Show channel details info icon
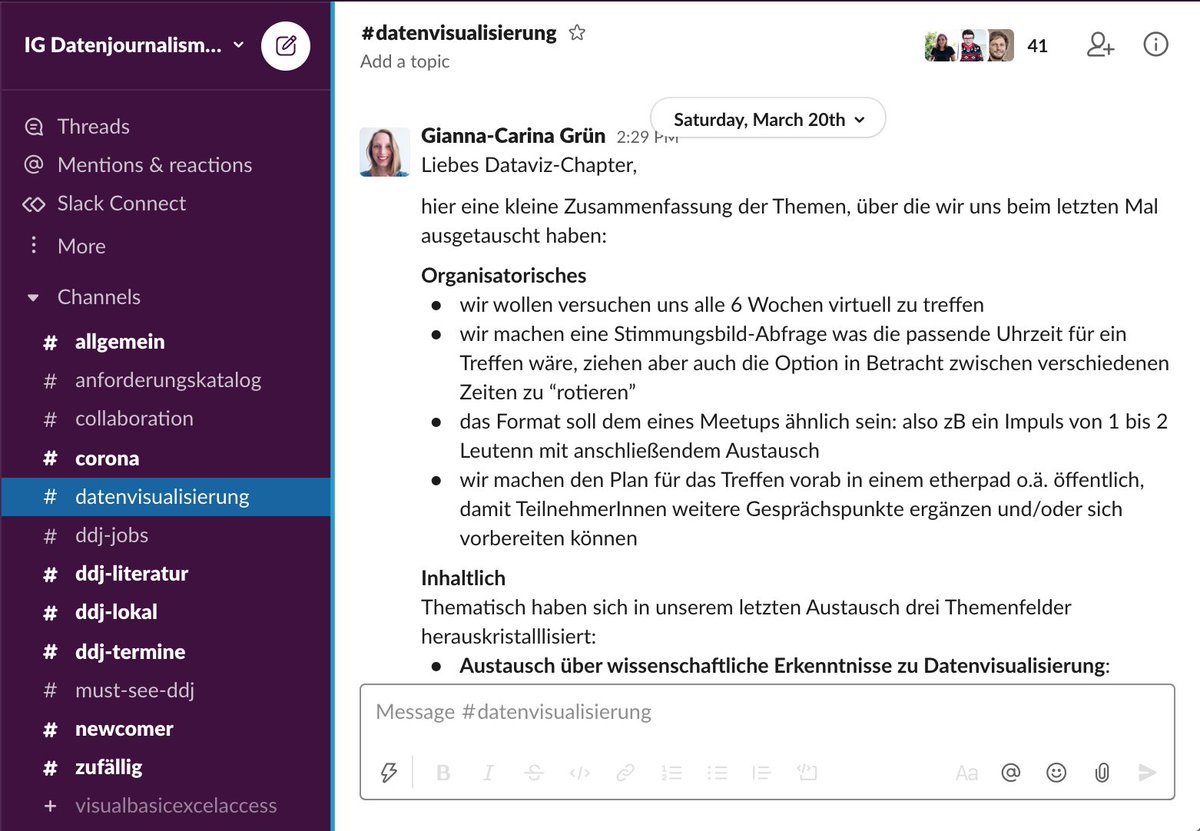Screen dimensions: 1200x831 coord(1155,45)
